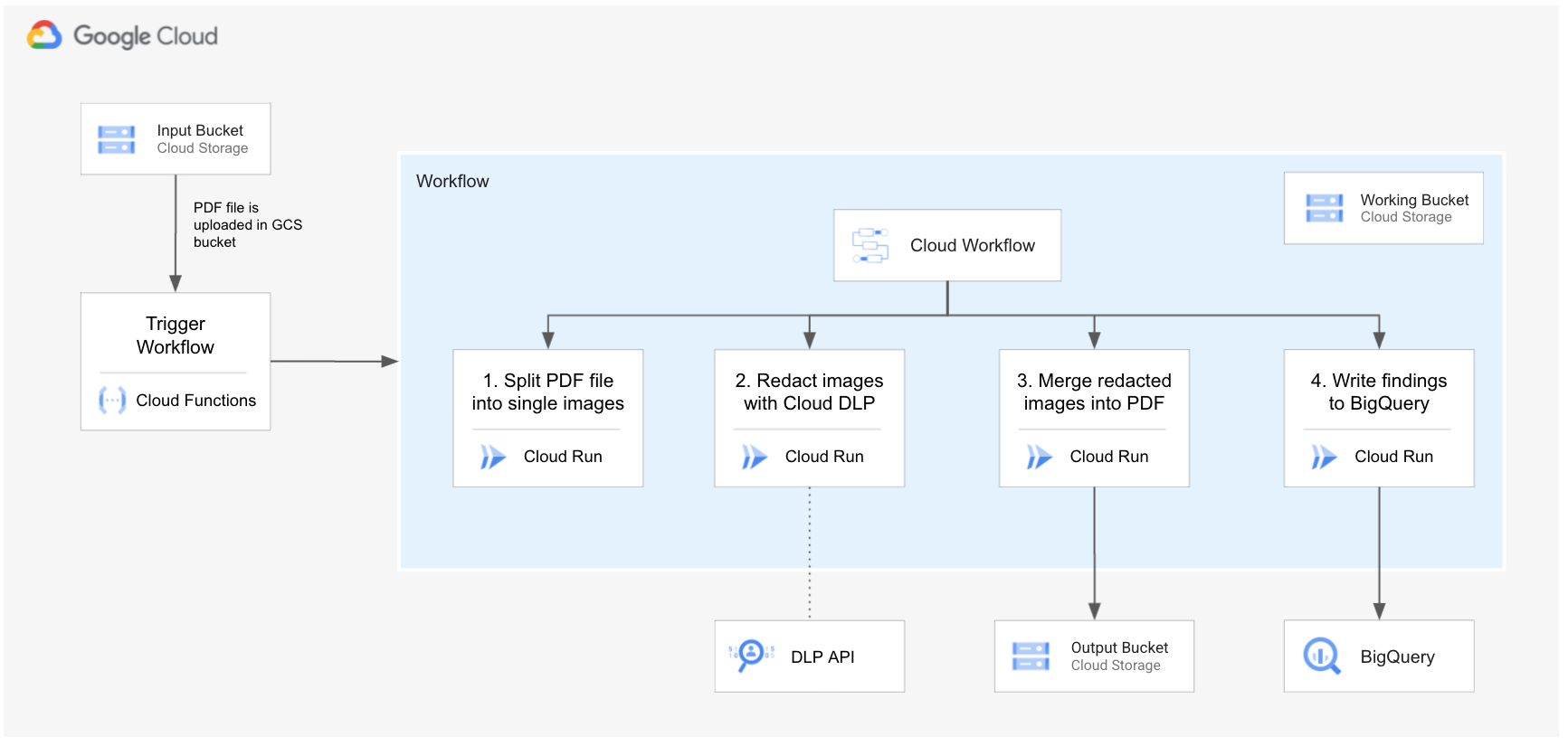Click the Cloud Functions icon
The height and width of the screenshot is (746, 1568).
pyautogui.click(x=112, y=400)
